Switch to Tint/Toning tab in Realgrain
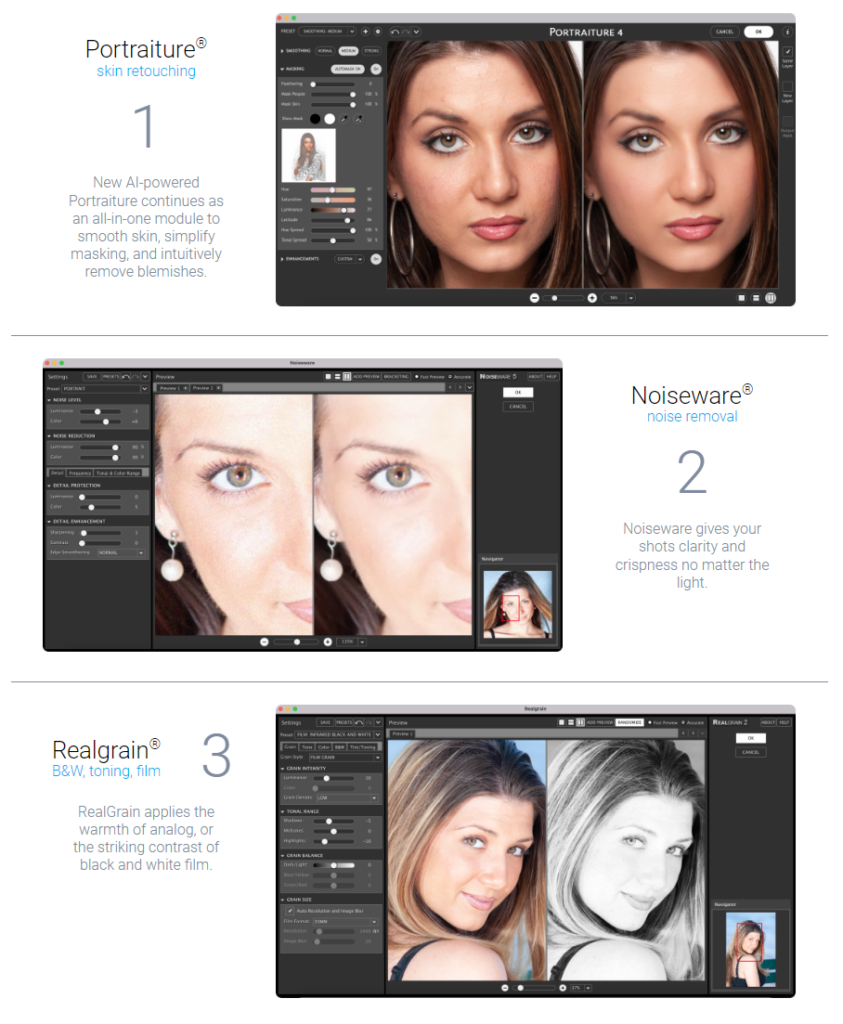843x1024 pixels. [362, 746]
